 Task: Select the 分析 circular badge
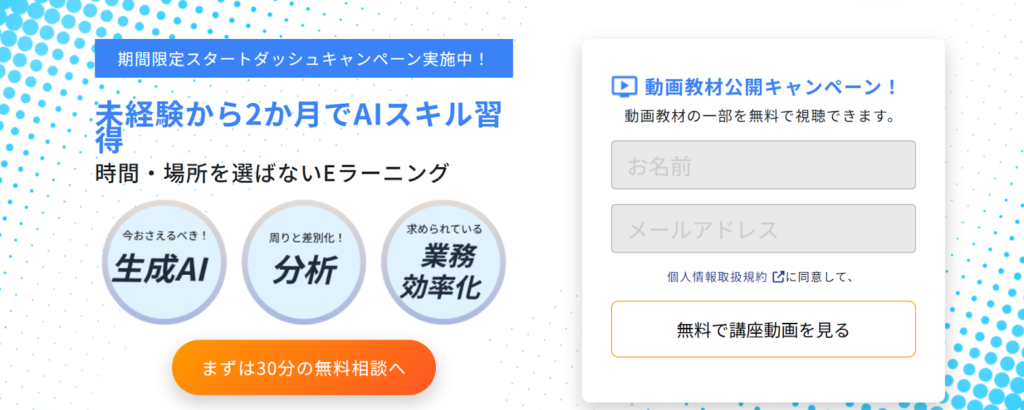click(x=303, y=264)
